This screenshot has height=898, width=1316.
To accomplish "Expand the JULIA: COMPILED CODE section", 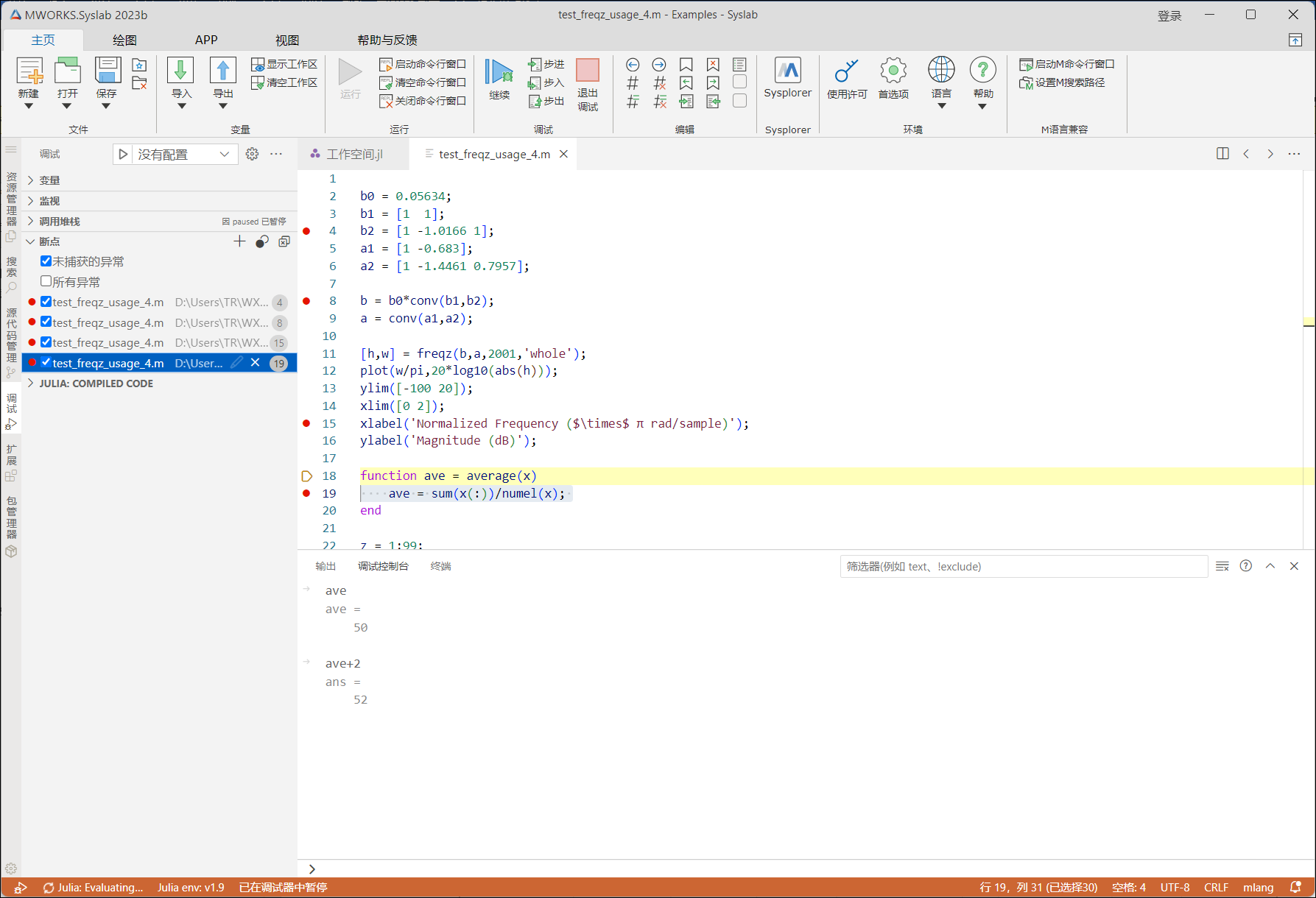I will (x=96, y=383).
